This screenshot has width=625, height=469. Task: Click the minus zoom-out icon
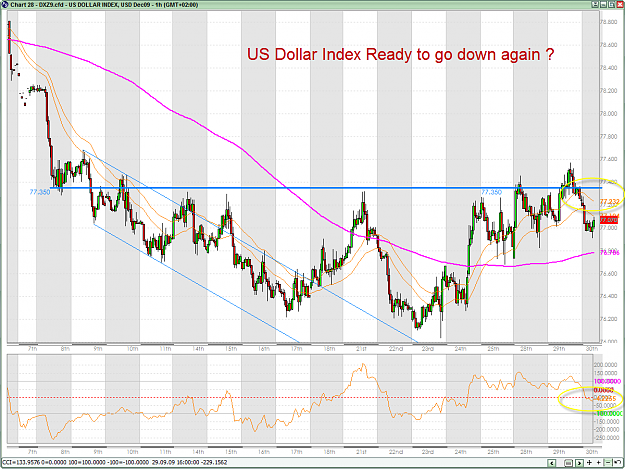[x=608, y=463]
